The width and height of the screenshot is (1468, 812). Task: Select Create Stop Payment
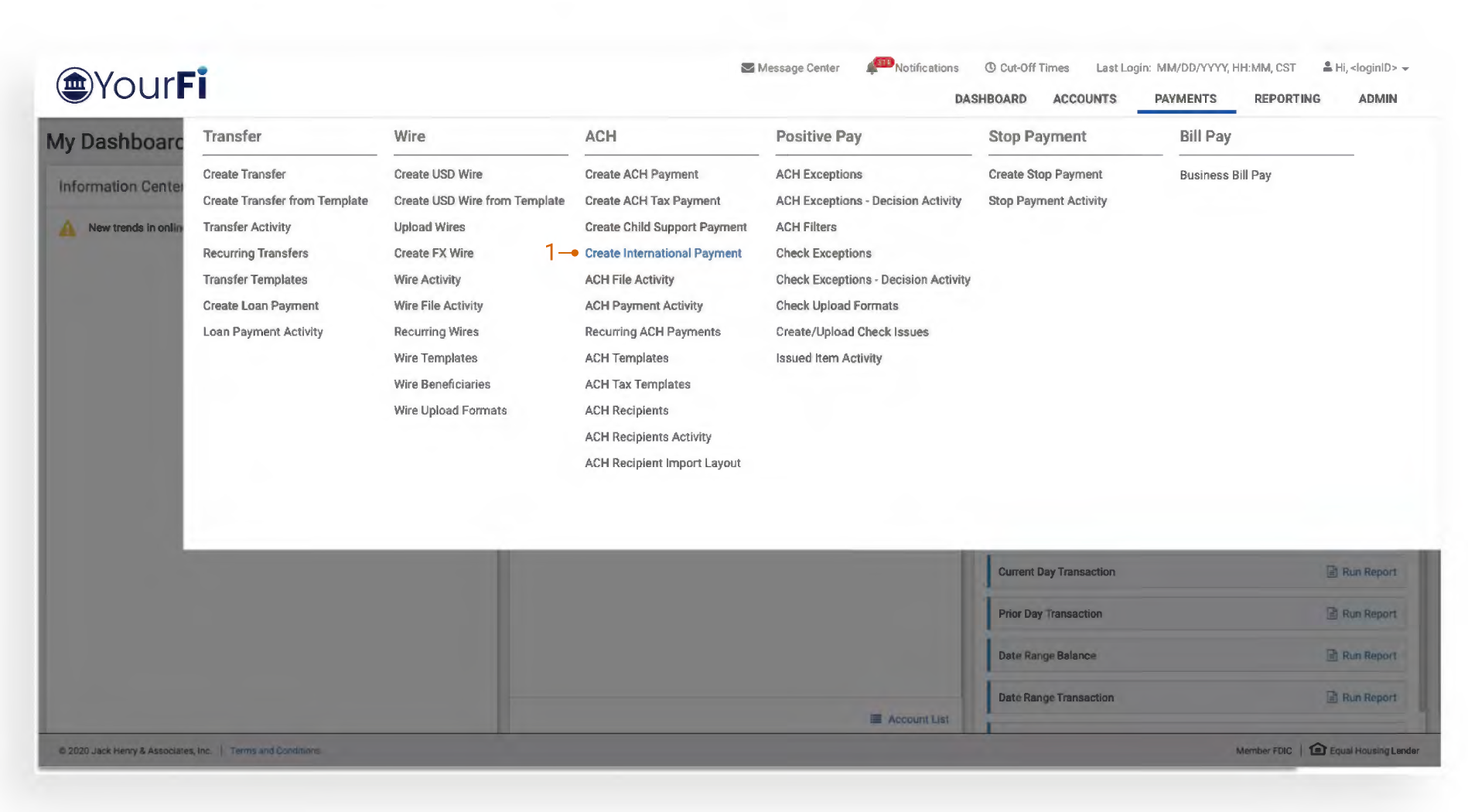pos(1045,175)
